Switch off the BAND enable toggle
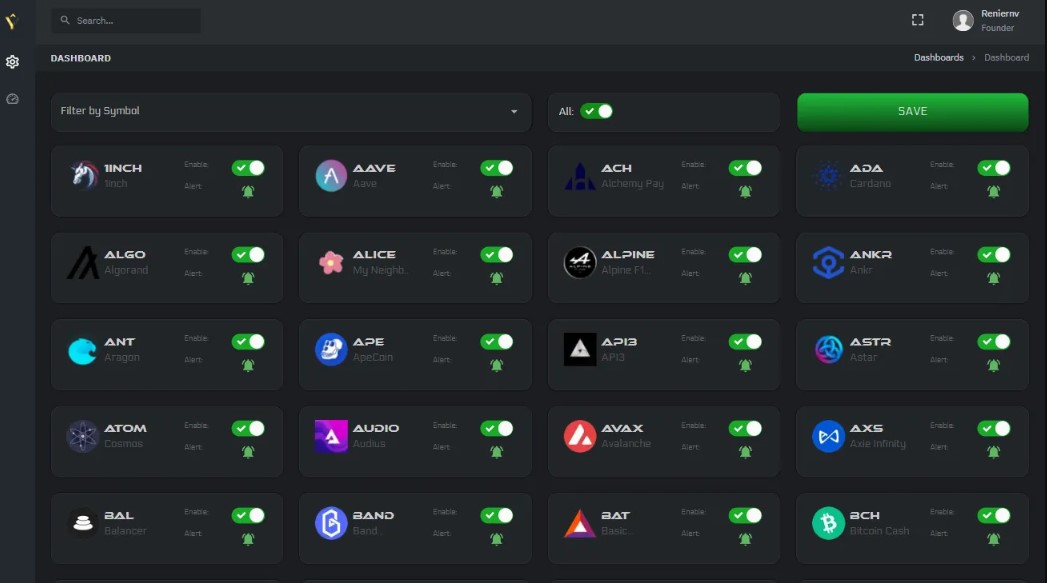 click(496, 516)
